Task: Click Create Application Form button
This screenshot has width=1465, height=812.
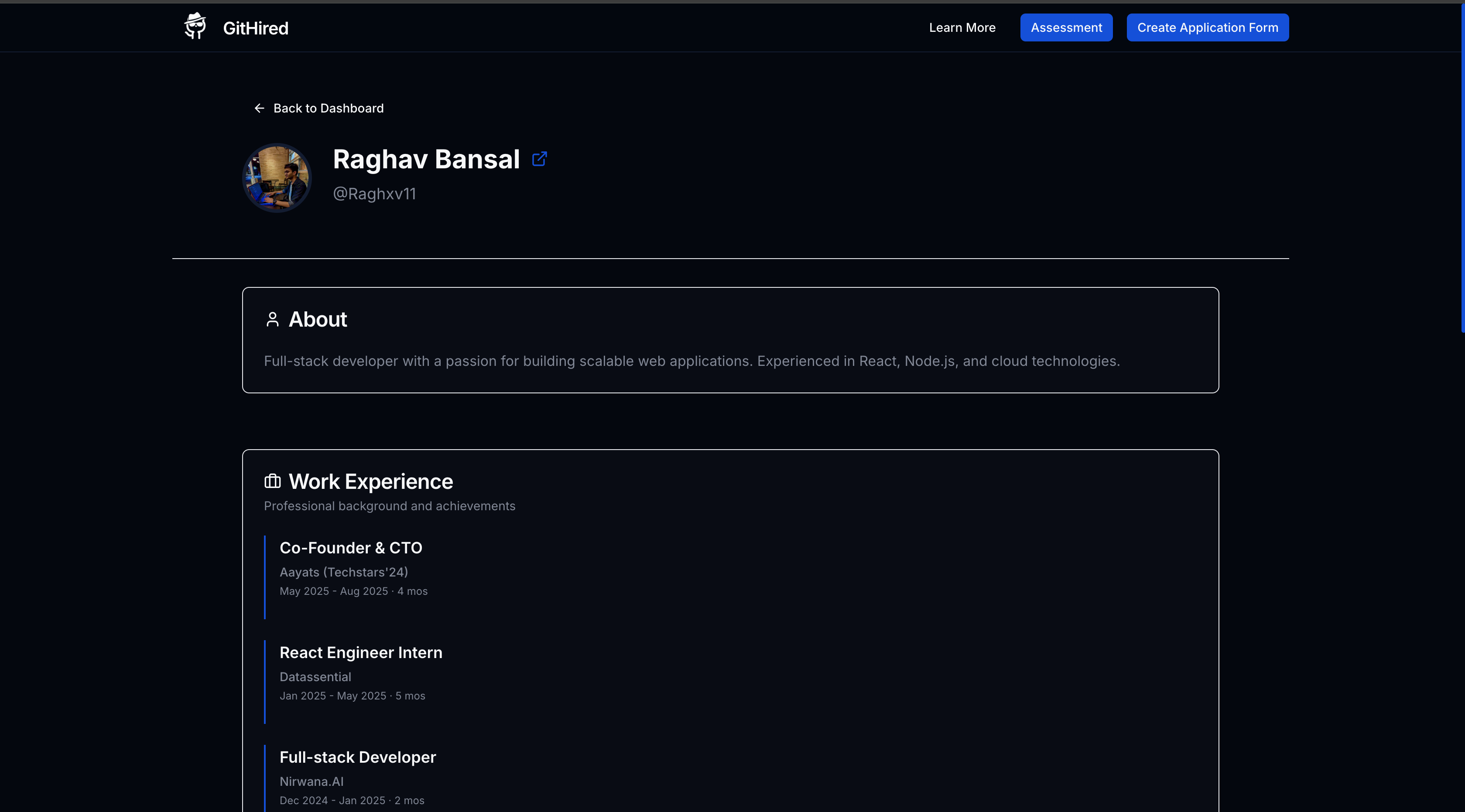Action: pos(1207,27)
